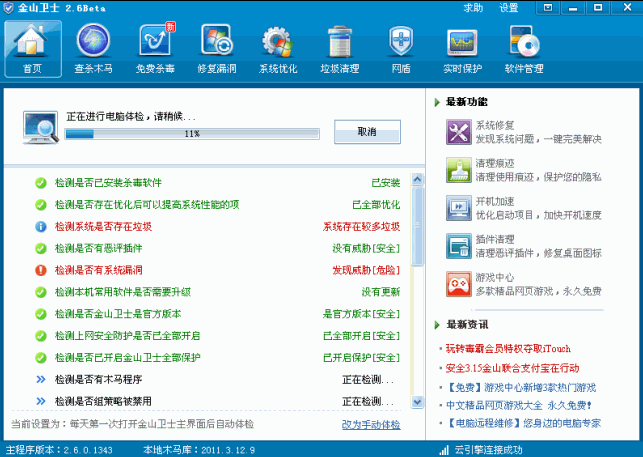Screen dimensions: 643x457
Task: Open news 电脑远程维修 link
Action: (x=523, y=423)
